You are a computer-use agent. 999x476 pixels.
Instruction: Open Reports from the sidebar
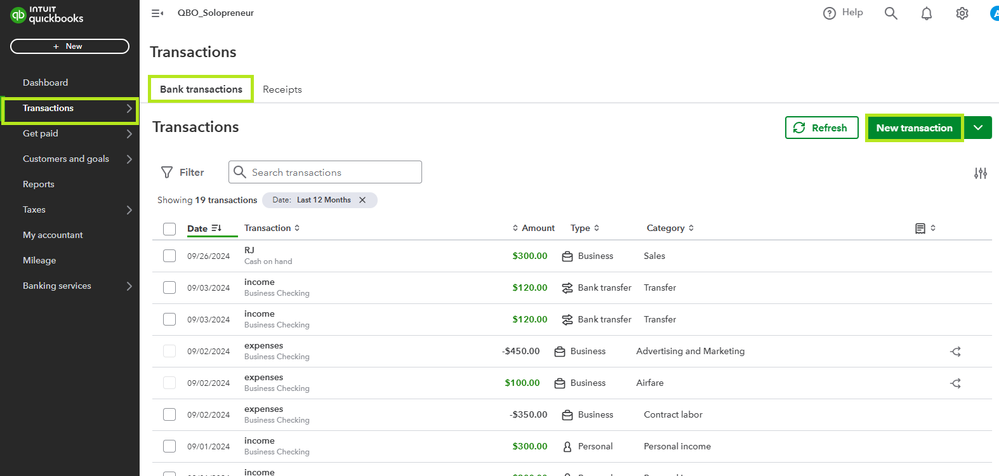[39, 184]
